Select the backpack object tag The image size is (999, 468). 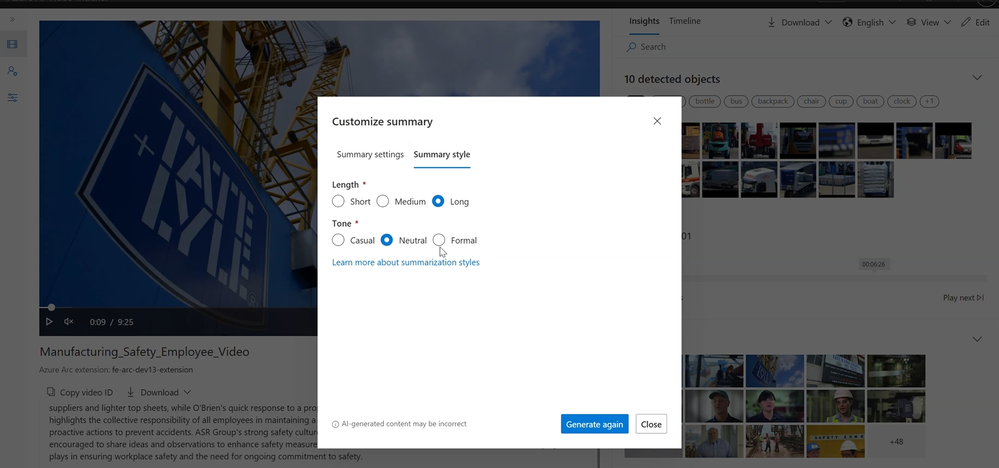773,101
